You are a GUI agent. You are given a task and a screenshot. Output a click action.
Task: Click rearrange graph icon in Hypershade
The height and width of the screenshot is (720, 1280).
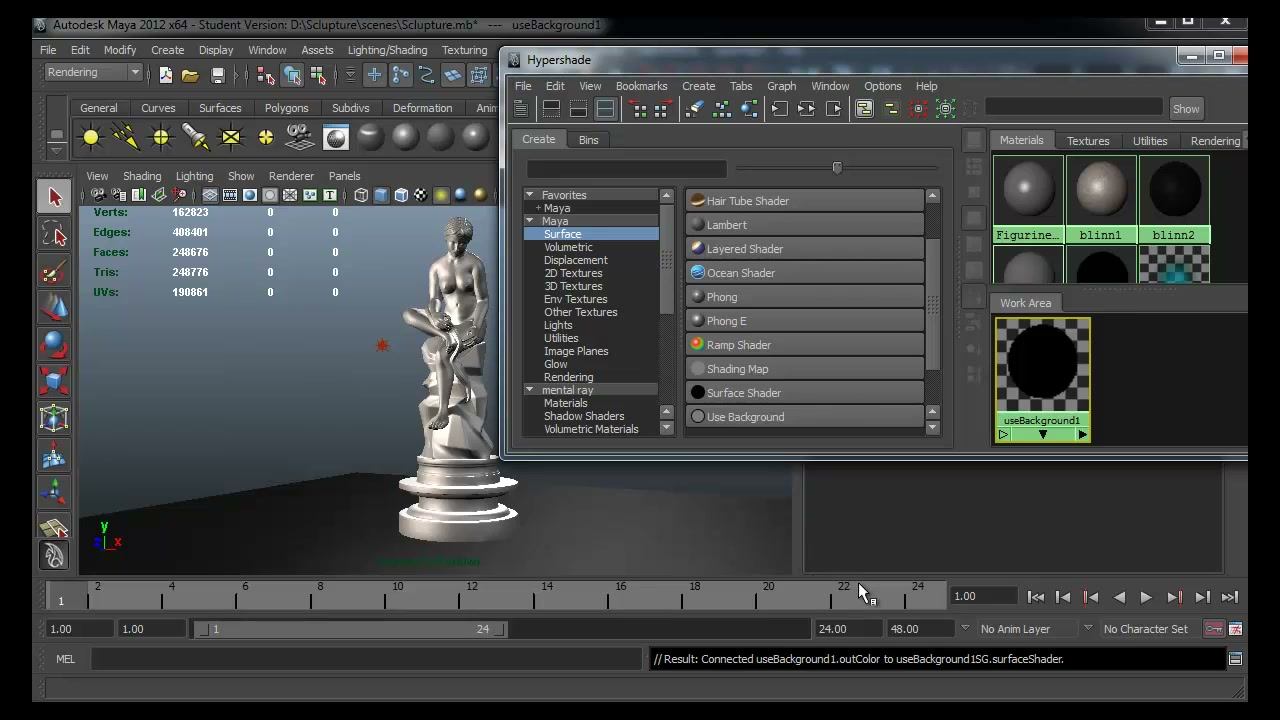721,109
